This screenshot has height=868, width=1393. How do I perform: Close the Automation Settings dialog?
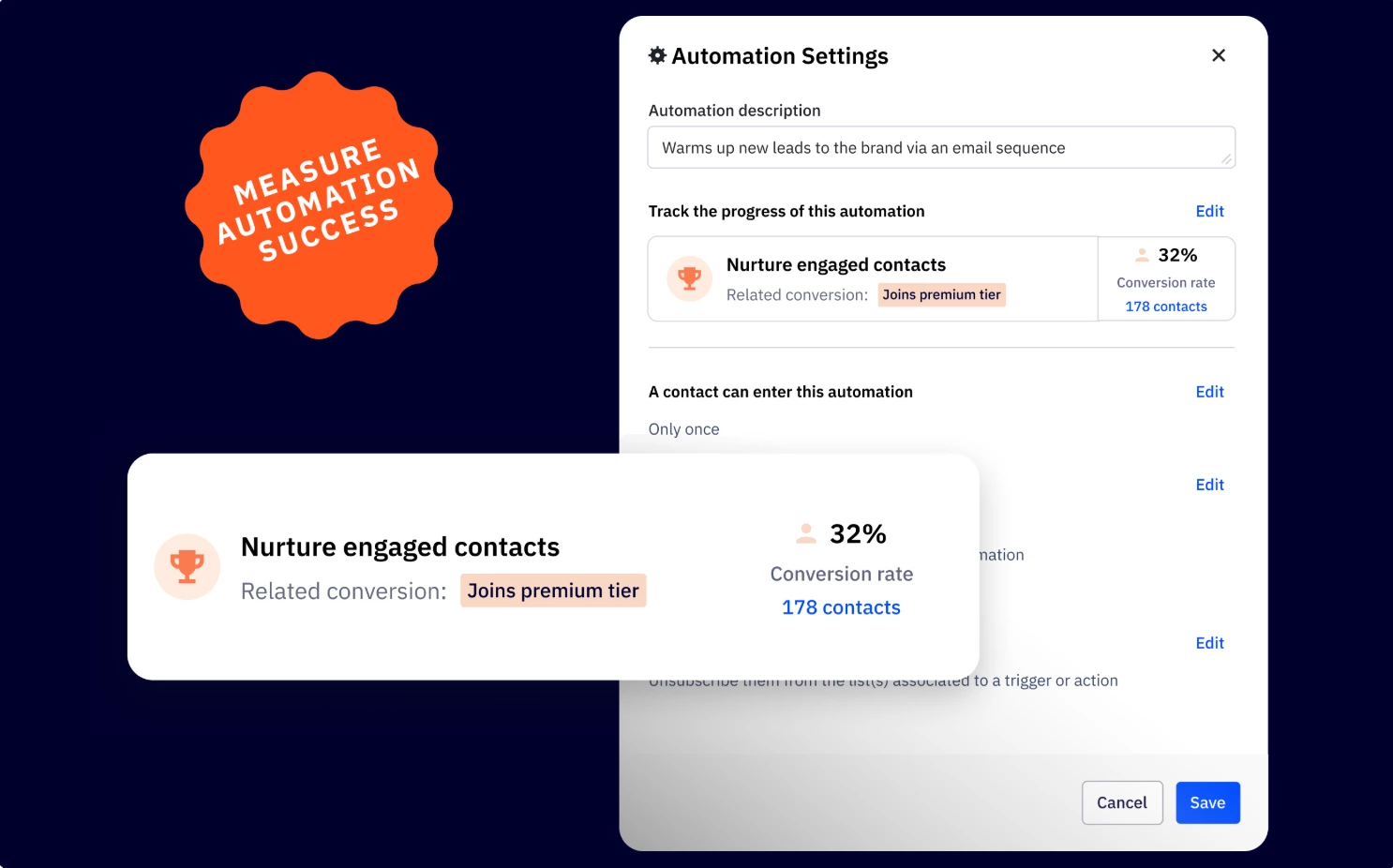click(1219, 55)
